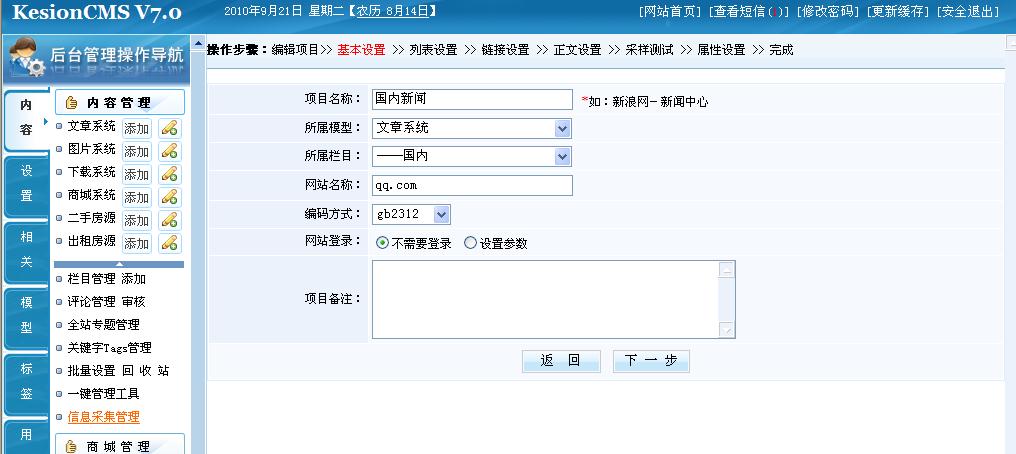Click the pencil add icon beside 二手房源
This screenshot has width=1016, height=454.
170,220
